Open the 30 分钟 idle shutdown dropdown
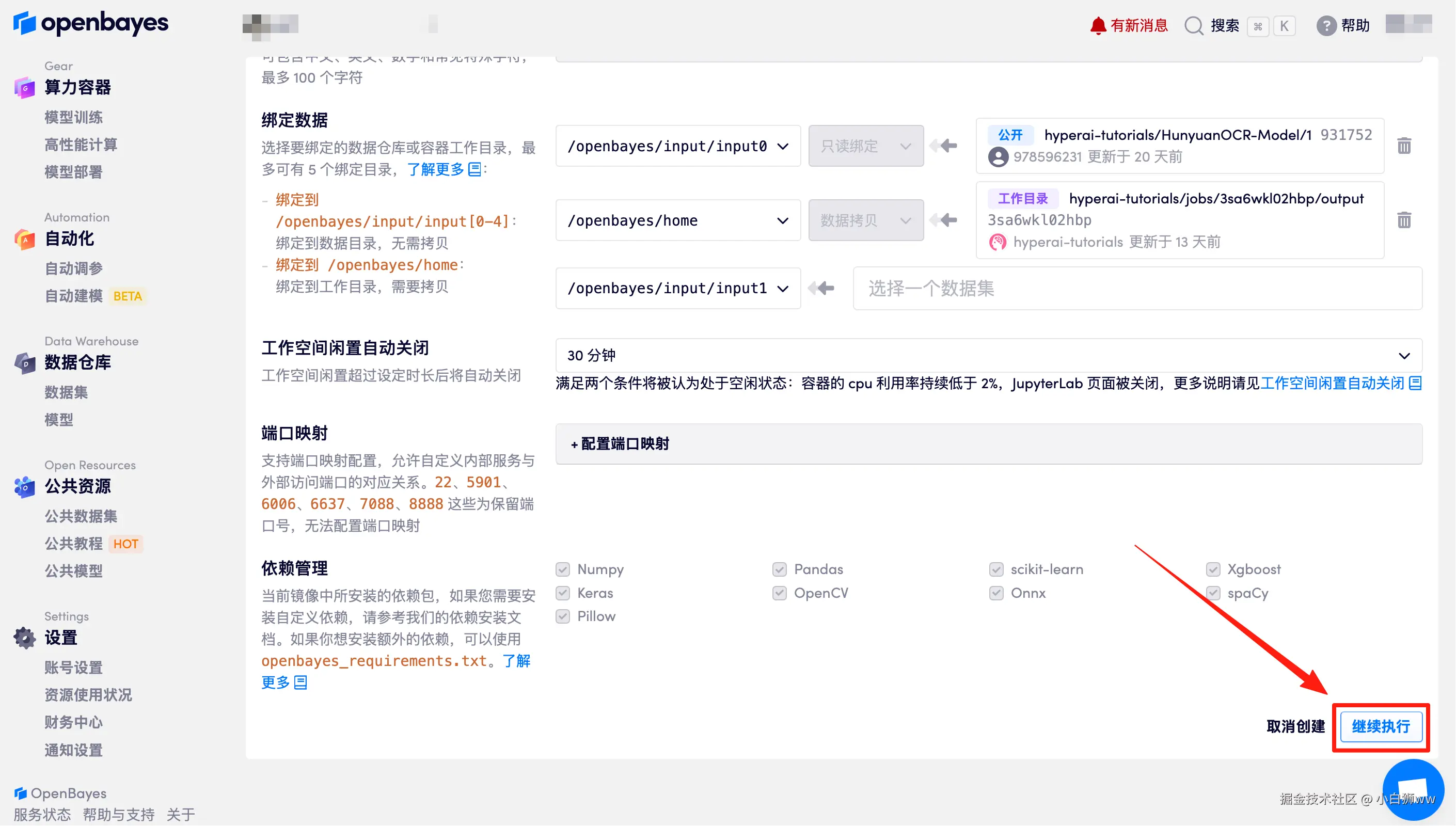 (x=988, y=356)
